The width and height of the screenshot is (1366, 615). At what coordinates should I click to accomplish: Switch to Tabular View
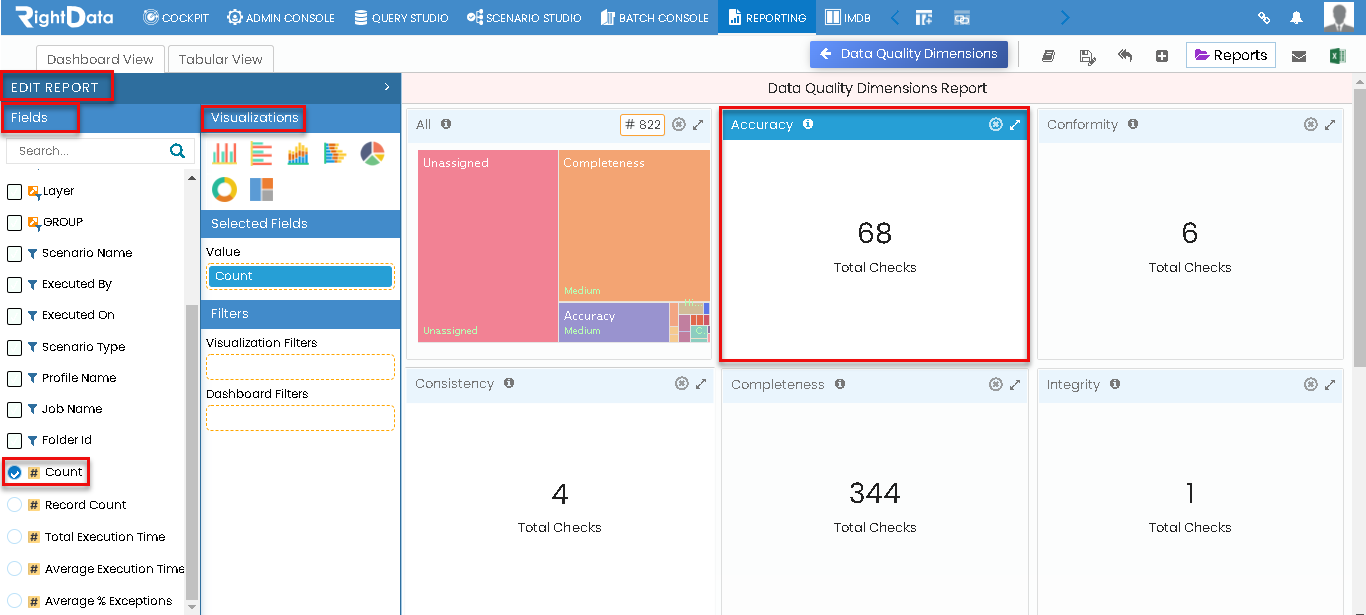pos(220,59)
